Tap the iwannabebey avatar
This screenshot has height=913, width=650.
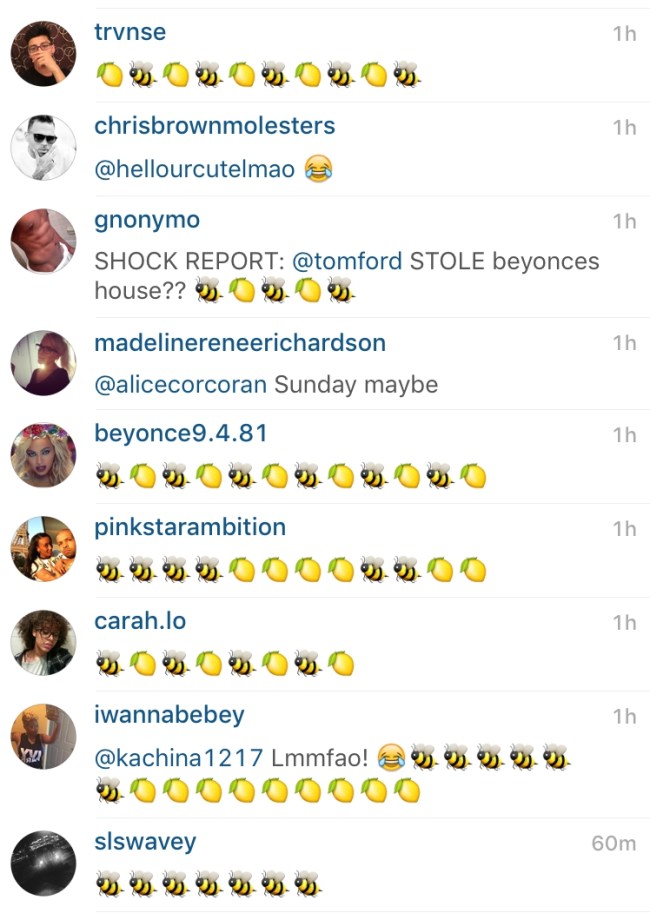click(43, 737)
